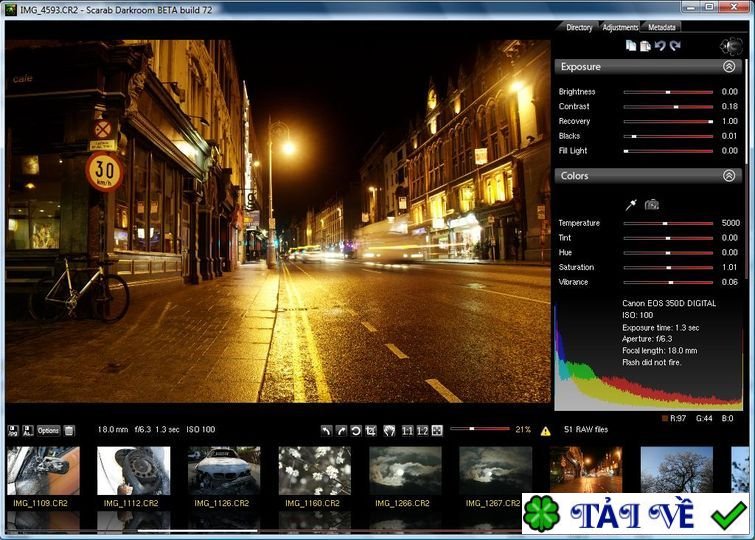The width and height of the screenshot is (755, 540).
Task: Set zoom to 1:1 view
Action: [407, 430]
